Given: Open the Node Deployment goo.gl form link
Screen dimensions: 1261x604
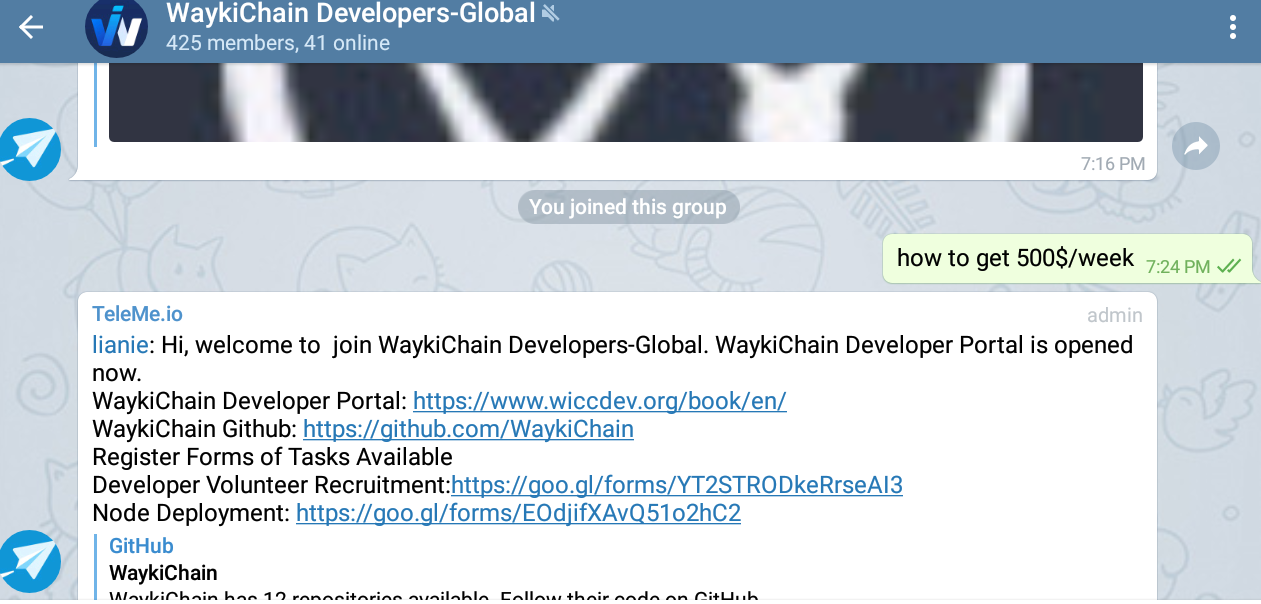Looking at the screenshot, I should pyautogui.click(x=518, y=513).
